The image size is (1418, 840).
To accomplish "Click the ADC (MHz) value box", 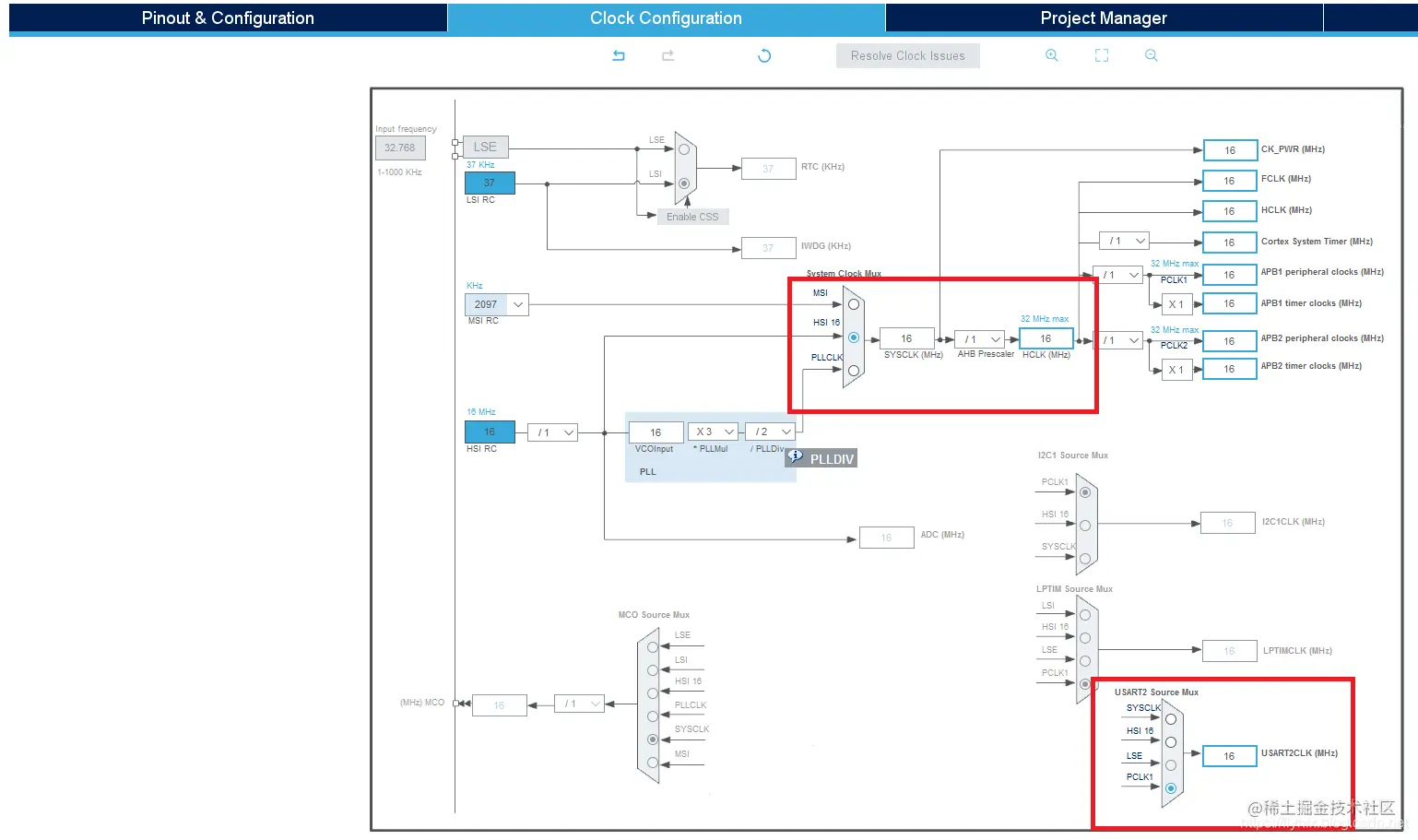I will point(886,538).
